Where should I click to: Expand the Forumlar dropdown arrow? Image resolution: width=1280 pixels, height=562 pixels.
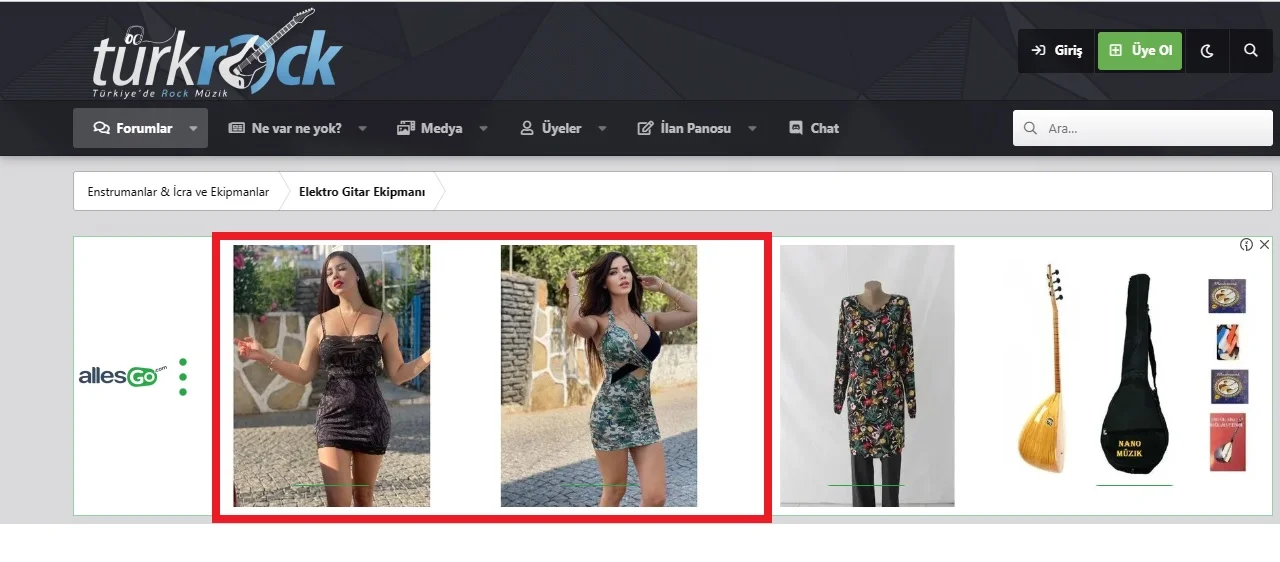pyautogui.click(x=193, y=128)
